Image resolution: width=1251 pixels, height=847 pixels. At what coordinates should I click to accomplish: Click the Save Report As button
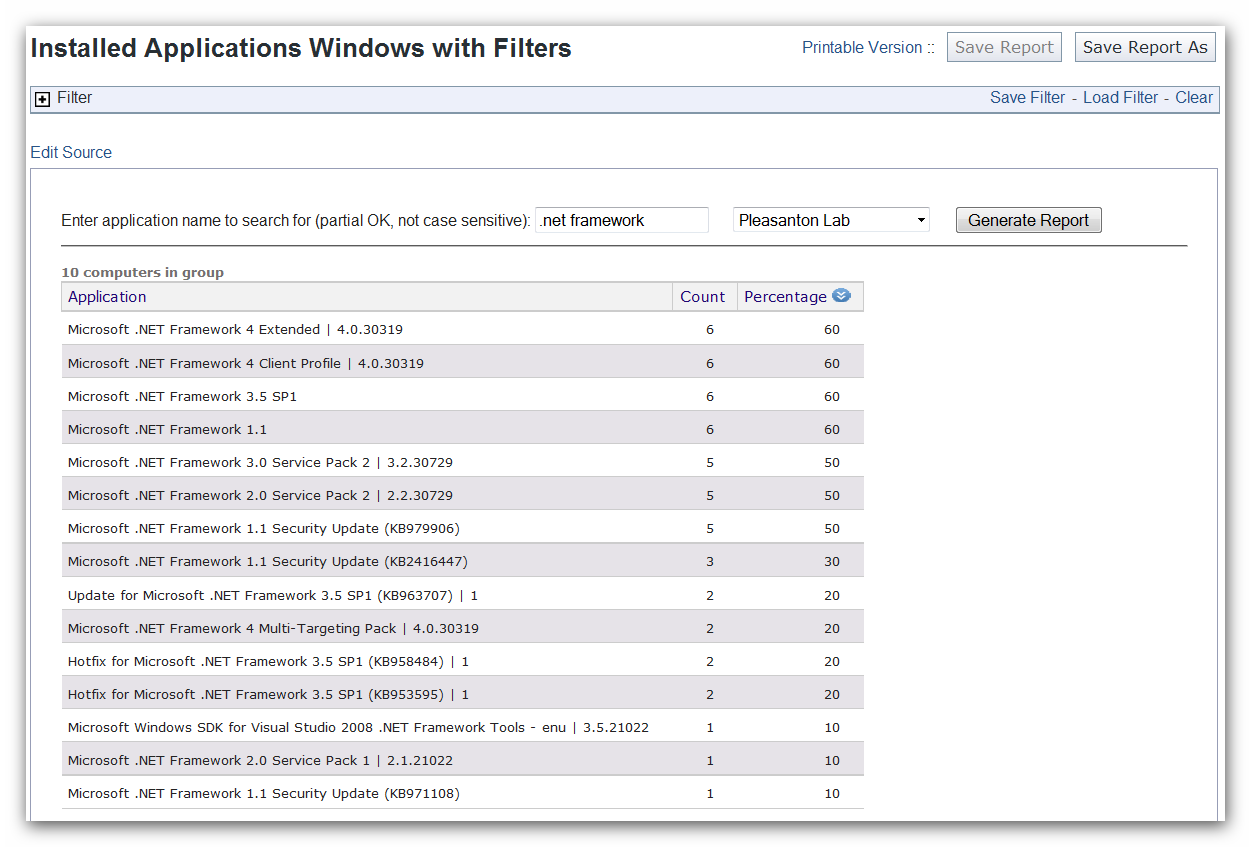1144,46
